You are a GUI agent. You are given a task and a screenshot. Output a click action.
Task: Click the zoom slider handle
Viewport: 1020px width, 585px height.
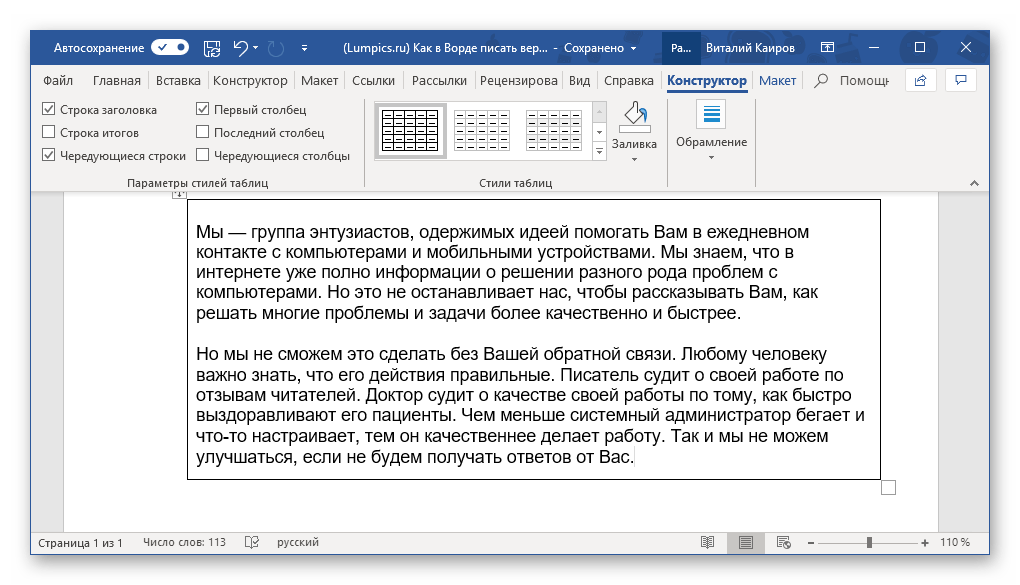(x=870, y=542)
